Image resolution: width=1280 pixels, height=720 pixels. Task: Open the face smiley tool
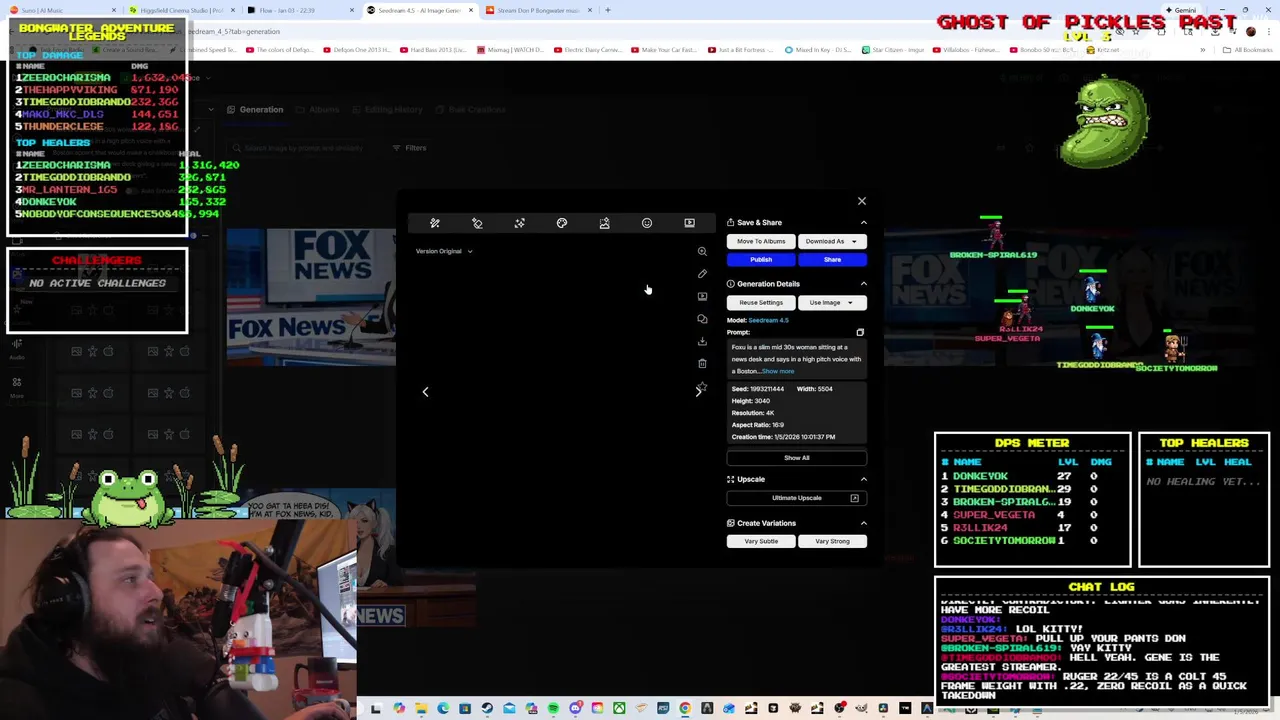(x=647, y=223)
